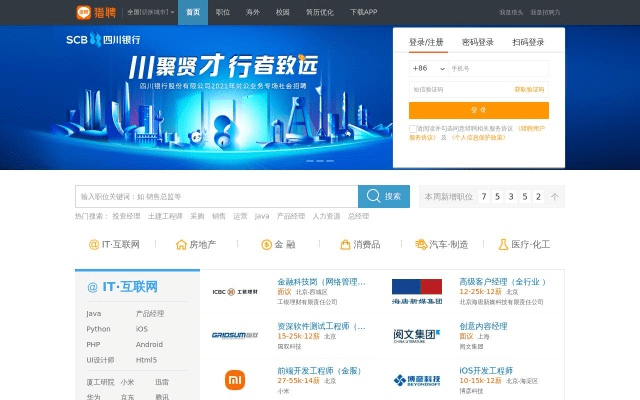Click the 我是猎头 link

pos(511,13)
